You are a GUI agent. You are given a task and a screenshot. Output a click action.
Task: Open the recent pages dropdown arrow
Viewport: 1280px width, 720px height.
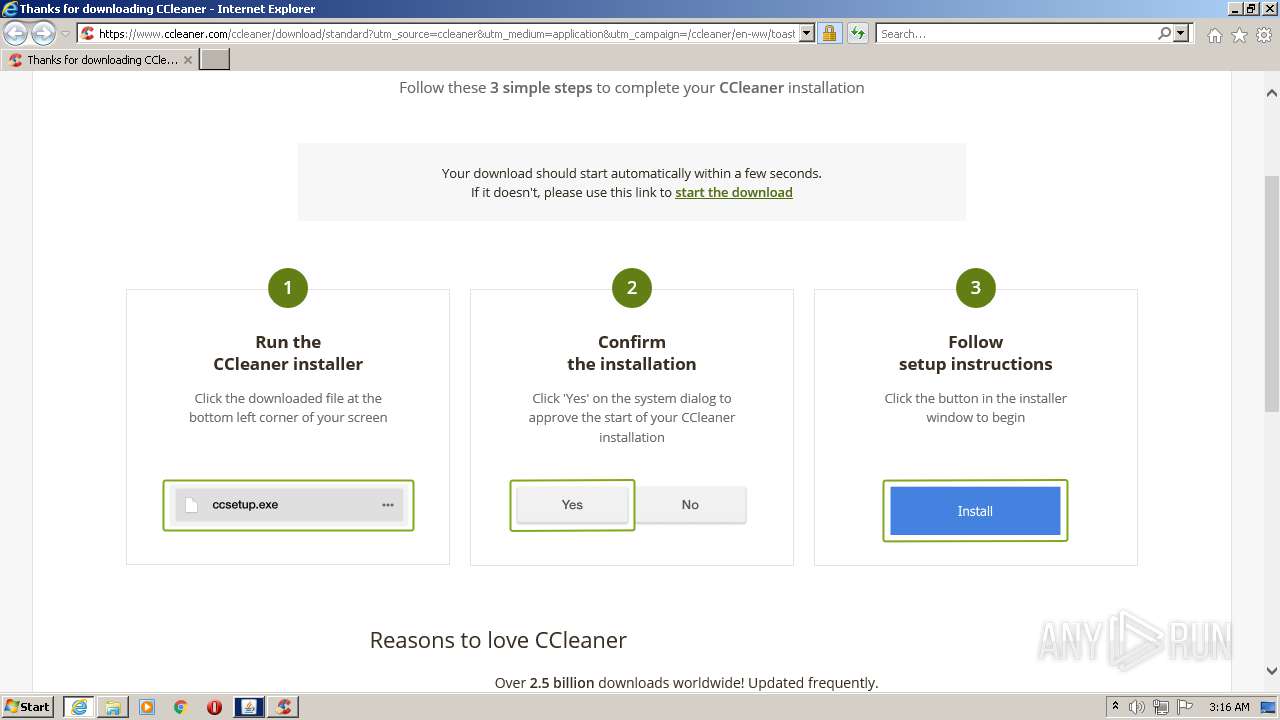pyautogui.click(x=65, y=34)
